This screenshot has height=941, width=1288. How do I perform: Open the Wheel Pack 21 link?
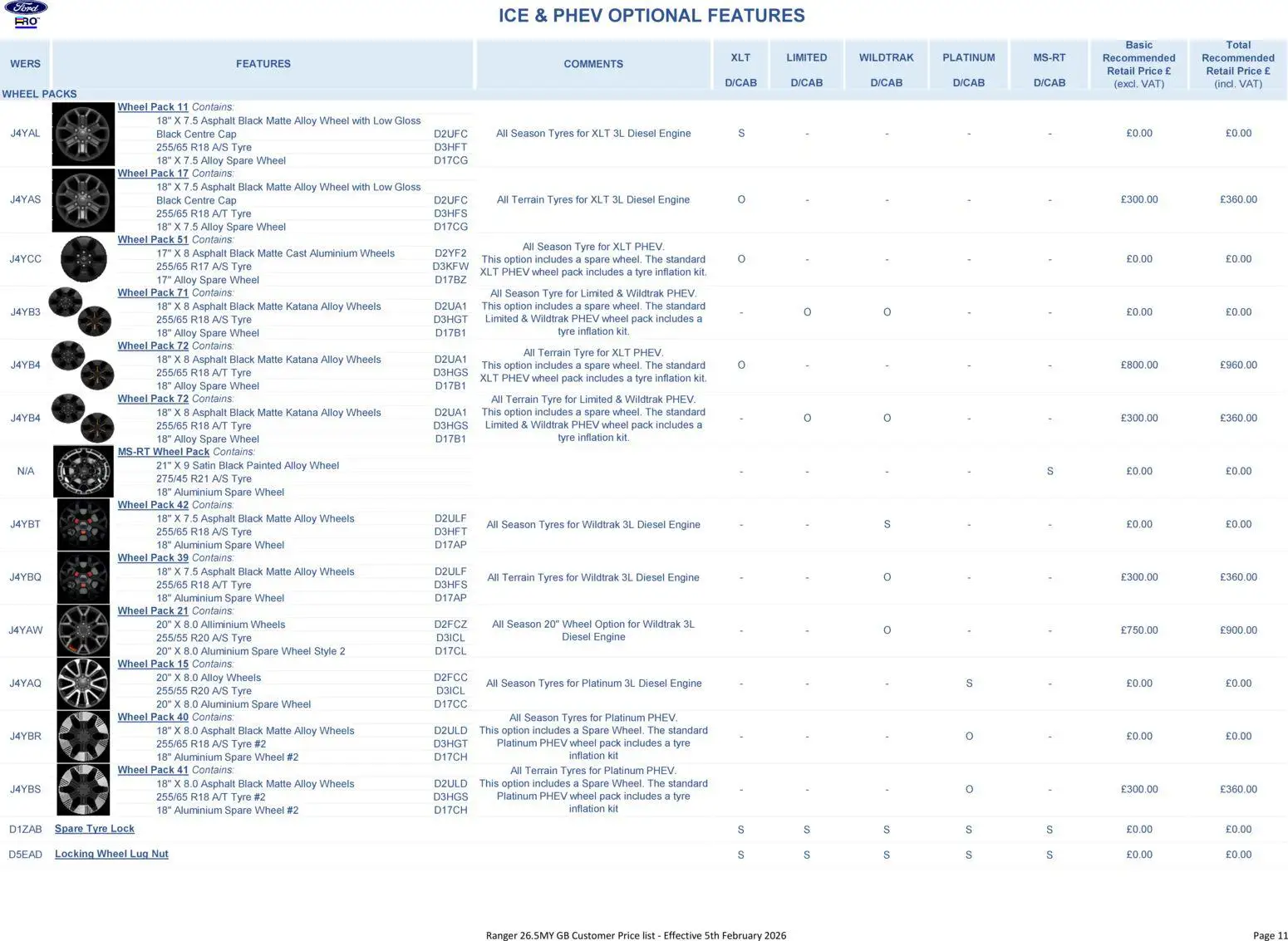point(153,611)
